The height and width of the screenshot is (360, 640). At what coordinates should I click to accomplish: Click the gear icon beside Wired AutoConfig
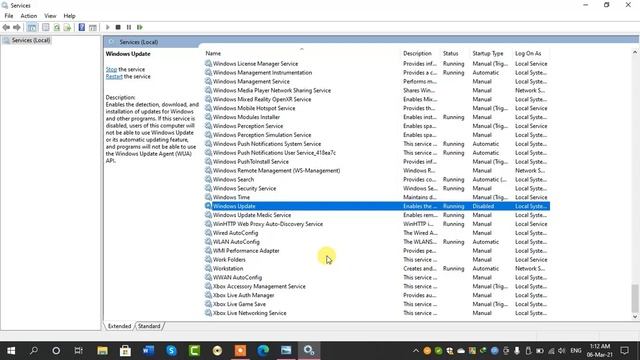208,233
